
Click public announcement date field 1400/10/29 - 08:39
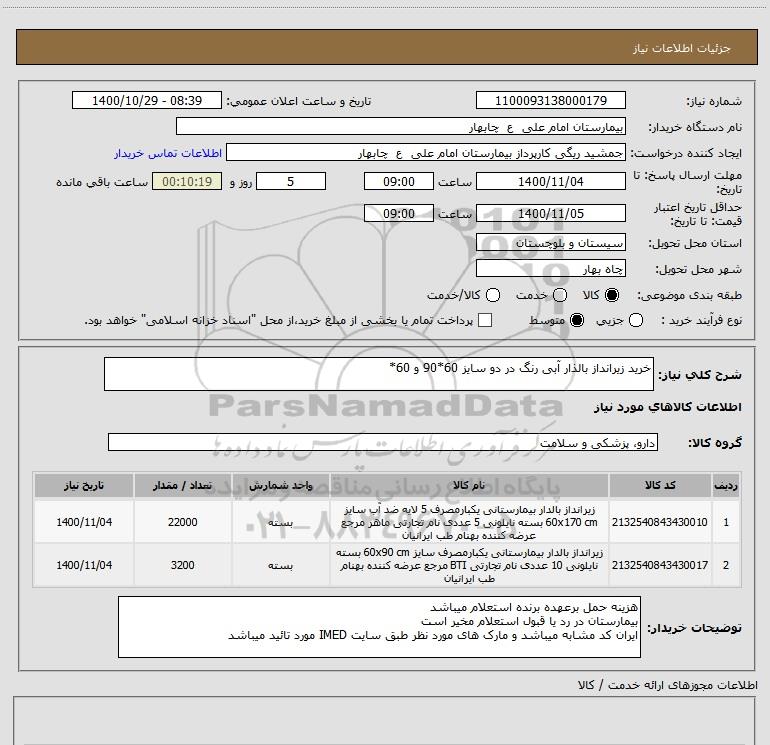pyautogui.click(x=147, y=101)
